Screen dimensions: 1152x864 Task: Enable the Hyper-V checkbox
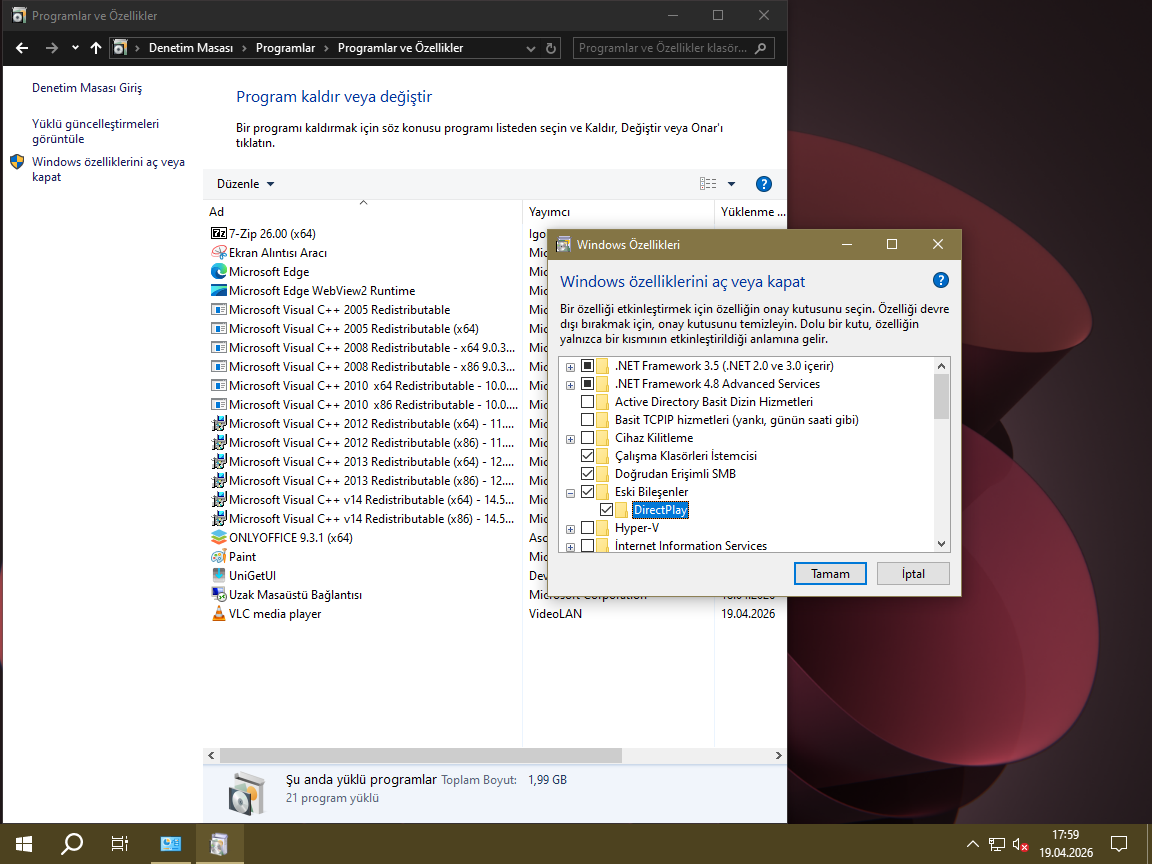point(588,528)
